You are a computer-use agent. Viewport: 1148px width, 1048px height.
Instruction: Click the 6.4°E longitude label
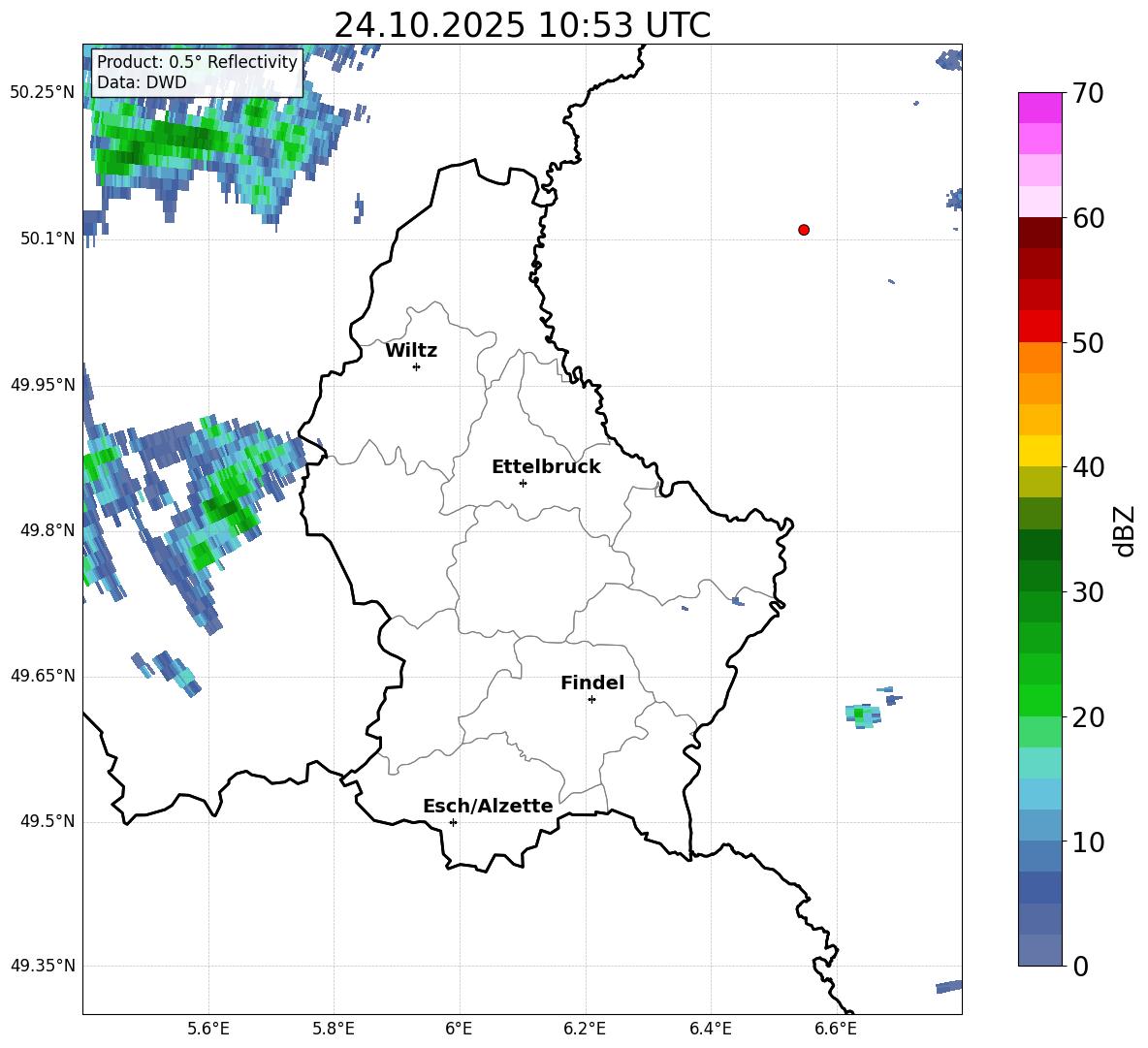click(x=710, y=1029)
